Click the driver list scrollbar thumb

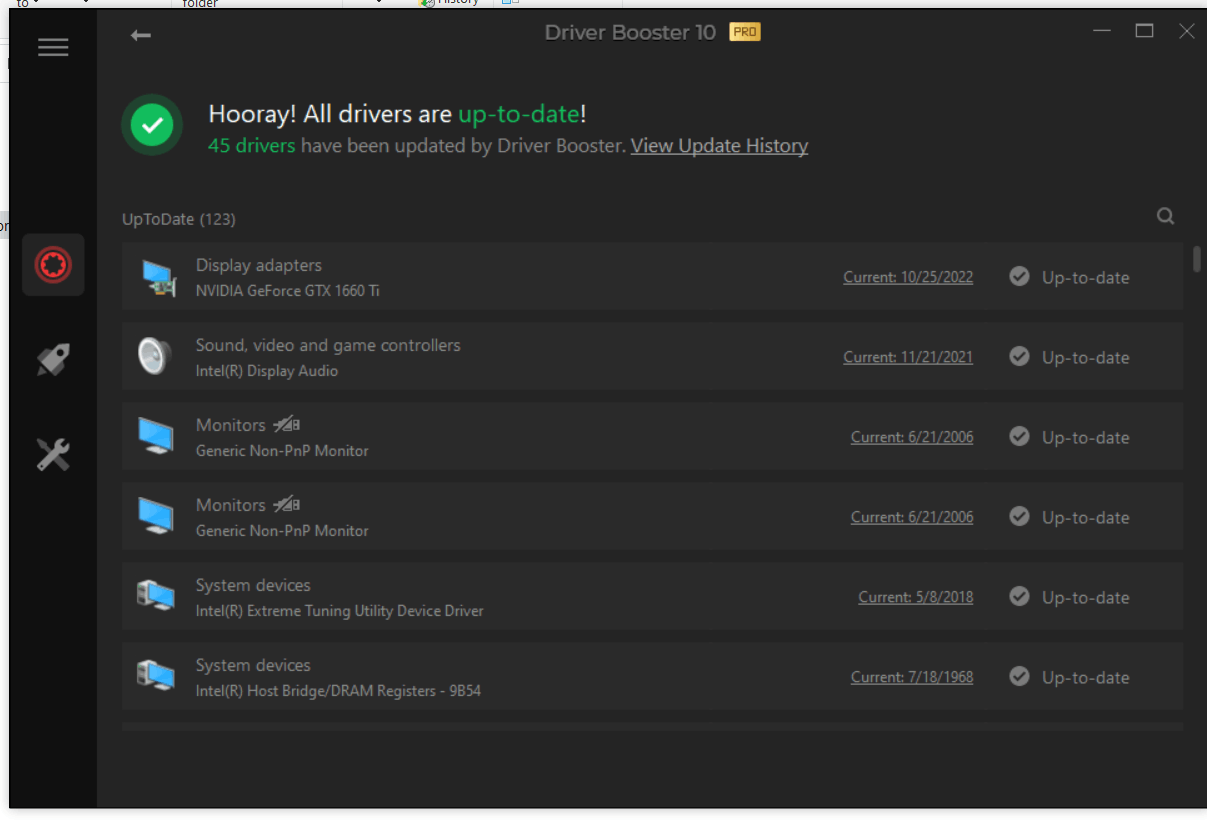point(1197,258)
